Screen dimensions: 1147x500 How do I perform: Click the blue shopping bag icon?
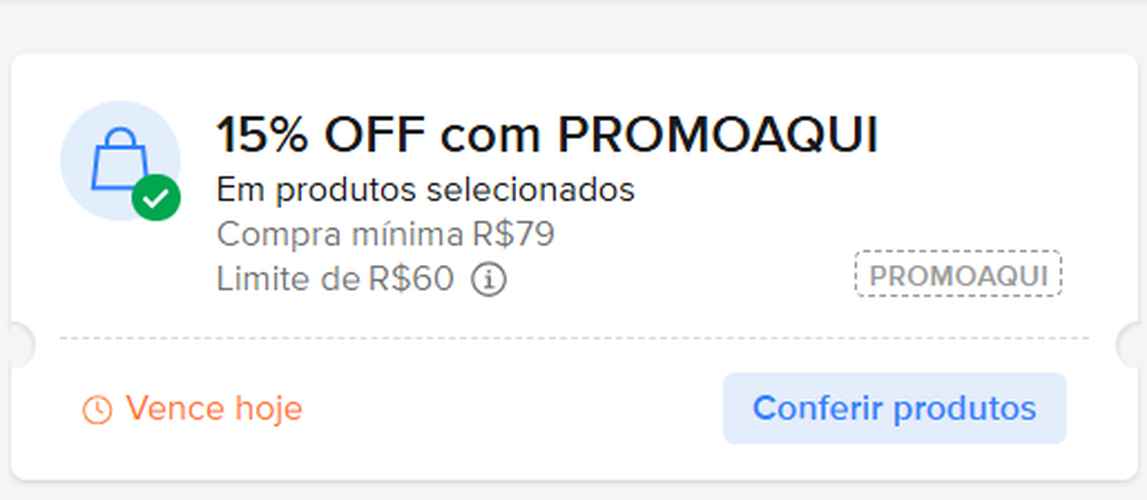(x=119, y=158)
